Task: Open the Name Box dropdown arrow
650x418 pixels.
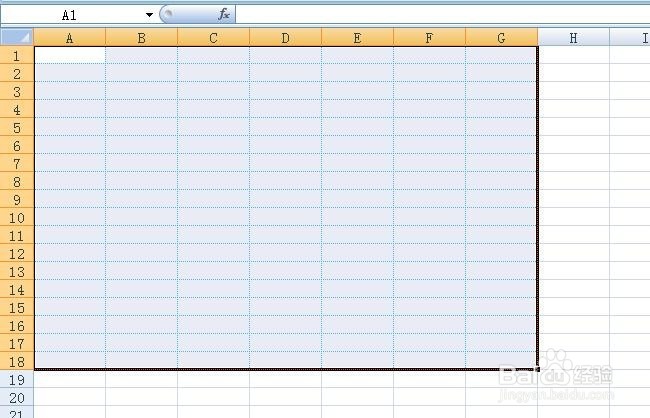Action: click(x=149, y=15)
